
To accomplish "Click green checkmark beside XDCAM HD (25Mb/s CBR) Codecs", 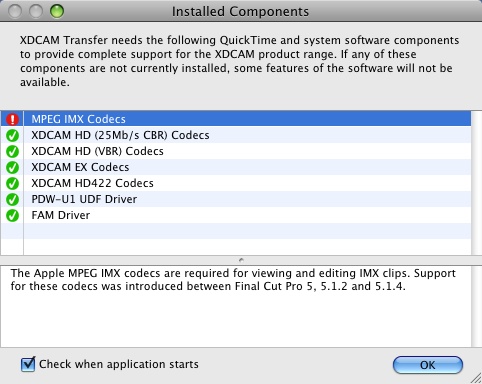I will [12, 135].
